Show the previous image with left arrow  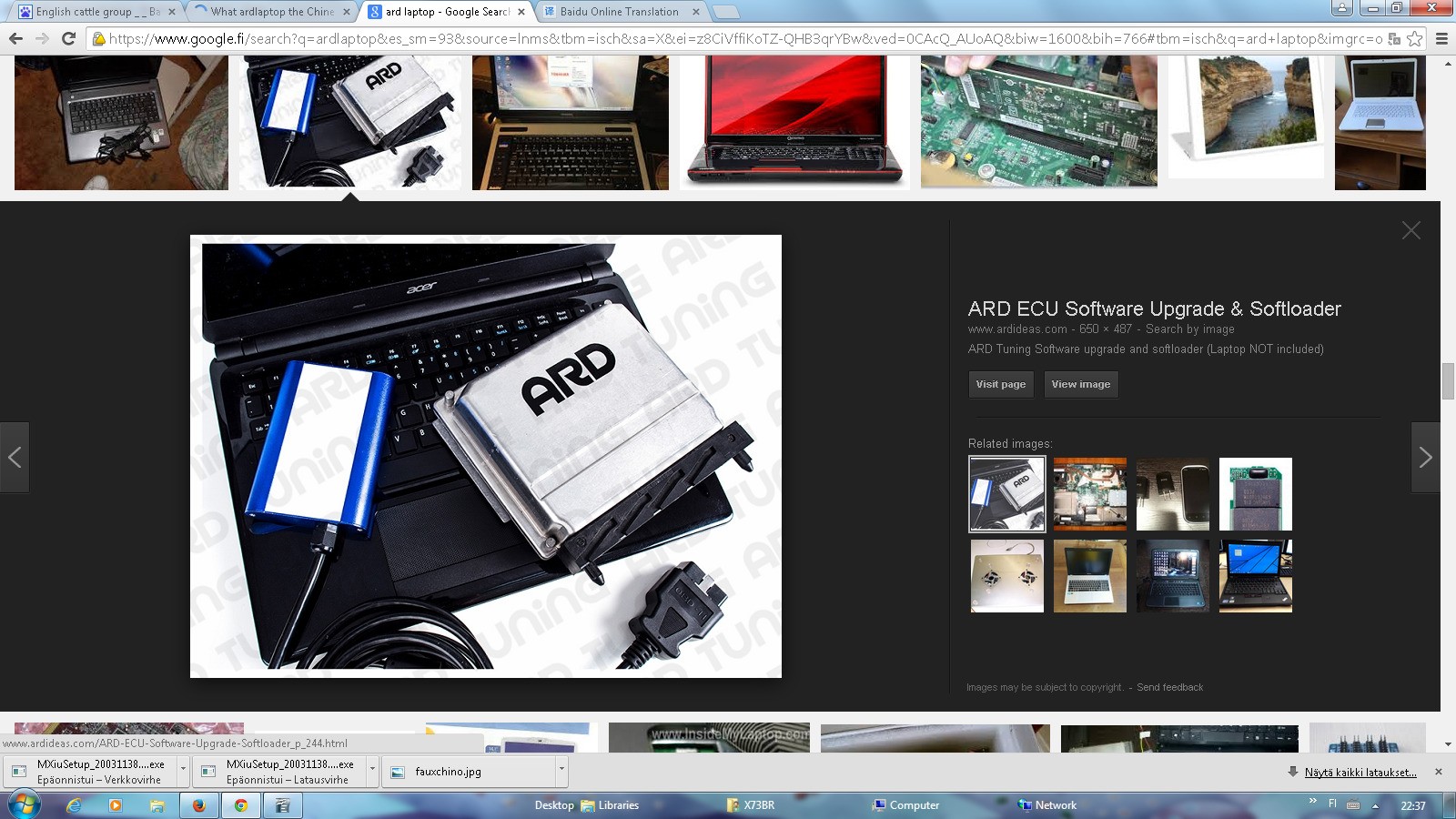point(15,458)
